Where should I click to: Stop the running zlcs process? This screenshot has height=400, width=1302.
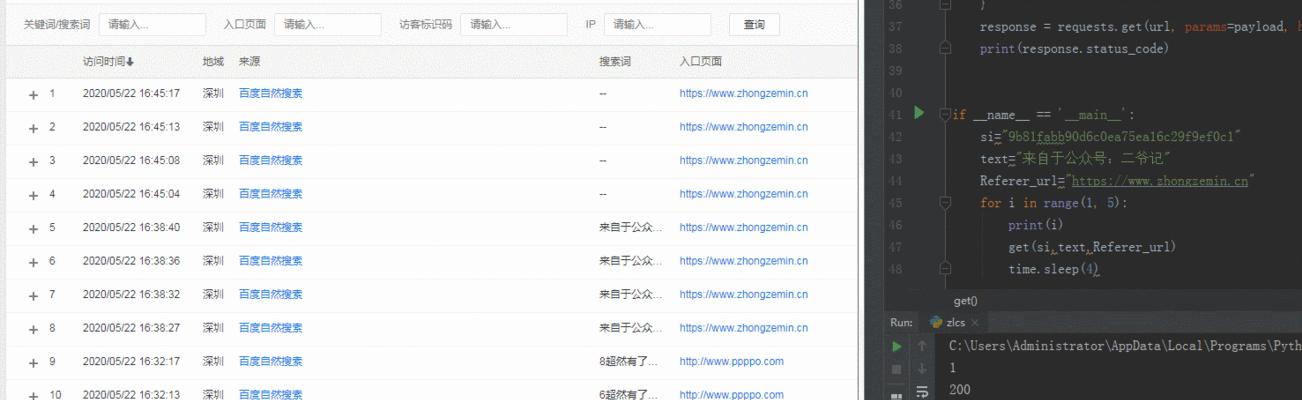click(896, 369)
